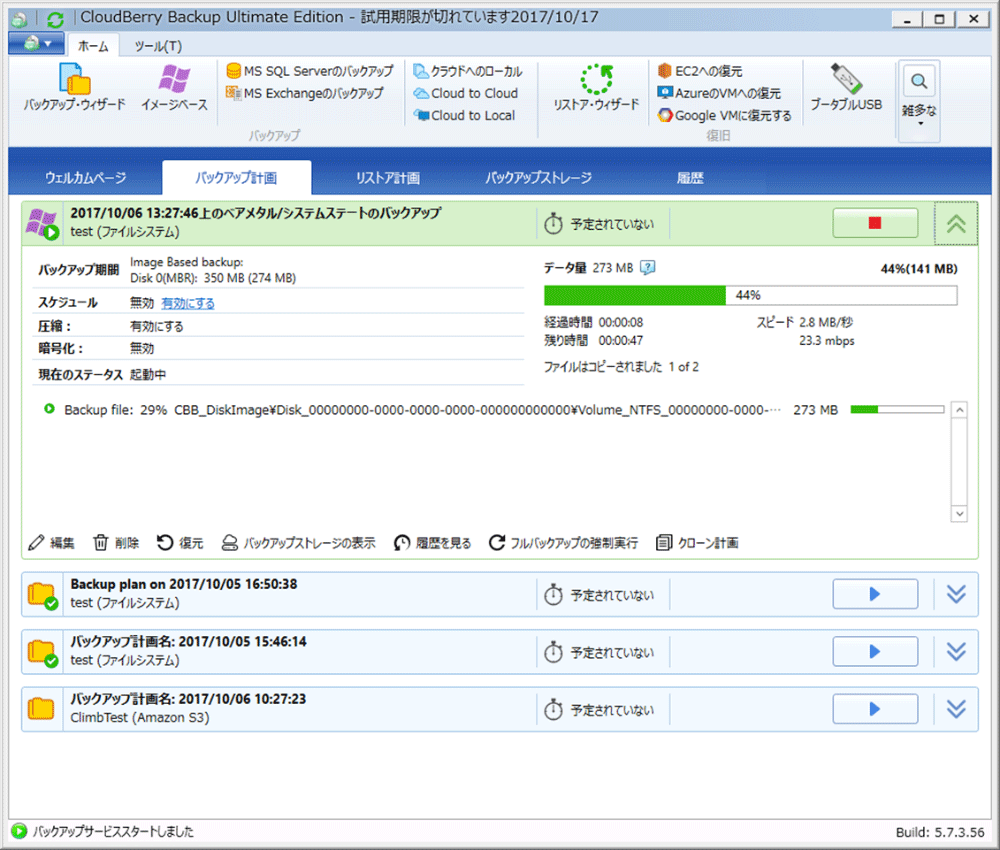The width and height of the screenshot is (1000, 850).
Task: Choose Cloud to Local backup
Action: (464, 115)
